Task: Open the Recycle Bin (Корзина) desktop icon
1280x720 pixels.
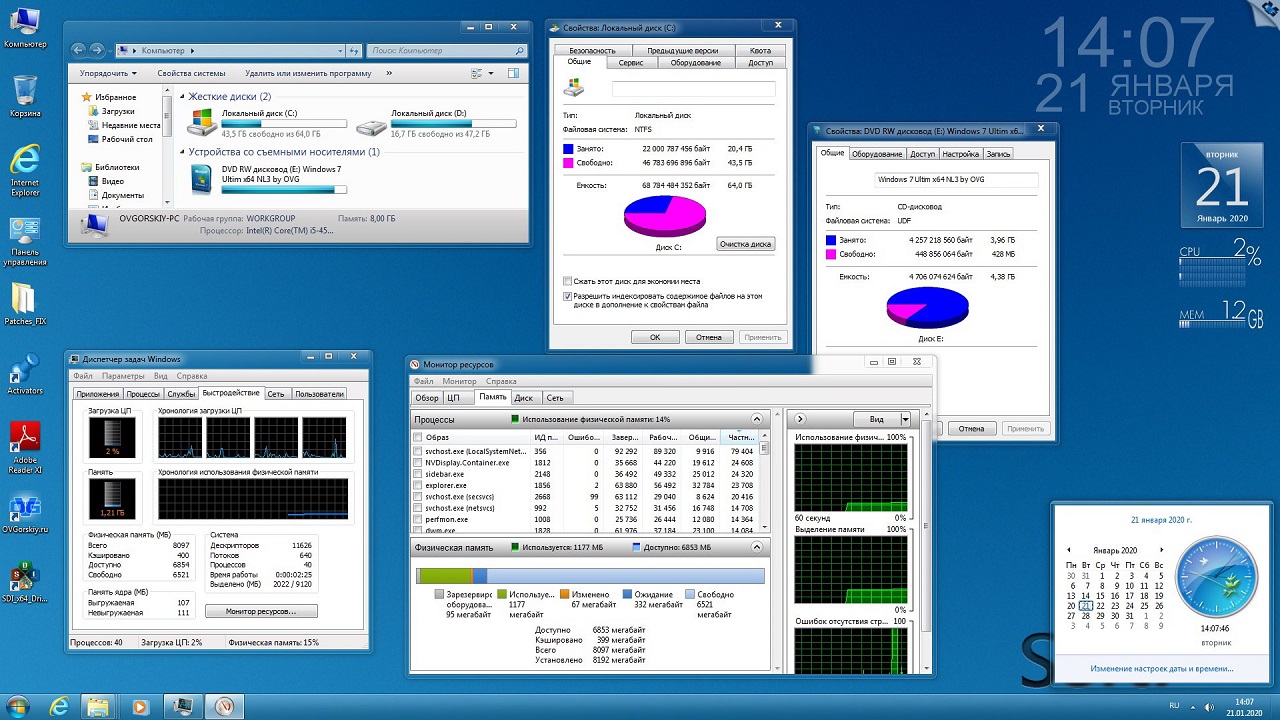Action: tap(25, 93)
